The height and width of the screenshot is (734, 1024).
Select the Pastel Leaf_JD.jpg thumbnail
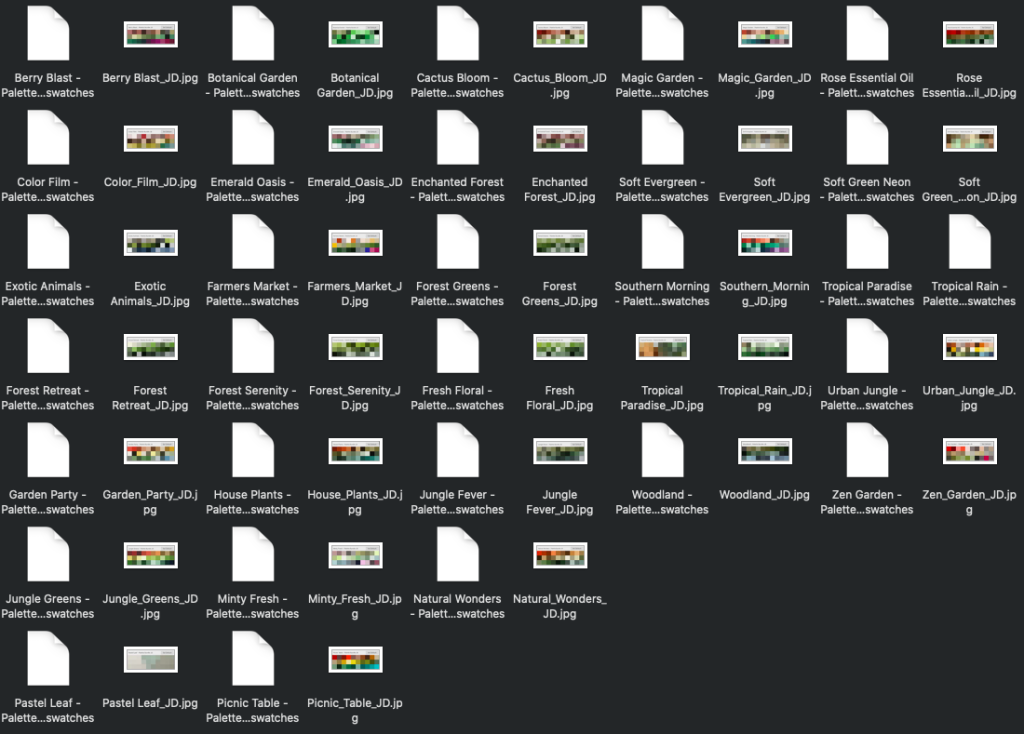pyautogui.click(x=150, y=659)
